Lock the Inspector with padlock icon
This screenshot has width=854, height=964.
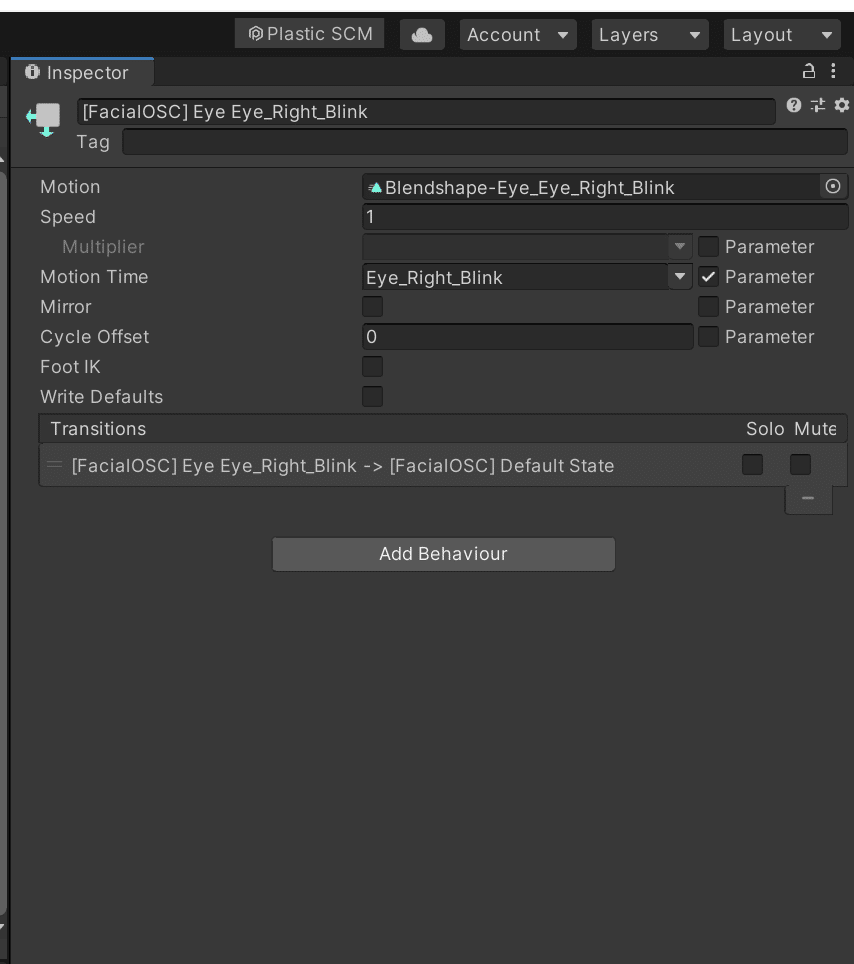point(809,71)
